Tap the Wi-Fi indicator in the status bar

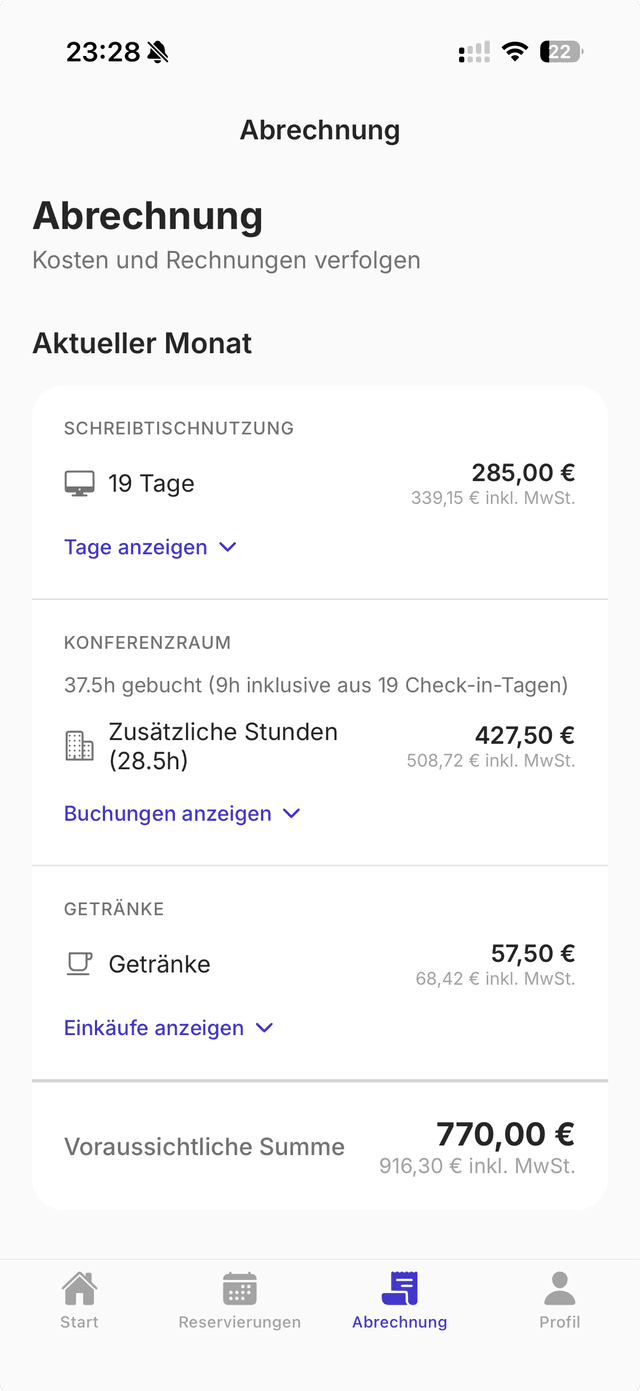click(514, 51)
